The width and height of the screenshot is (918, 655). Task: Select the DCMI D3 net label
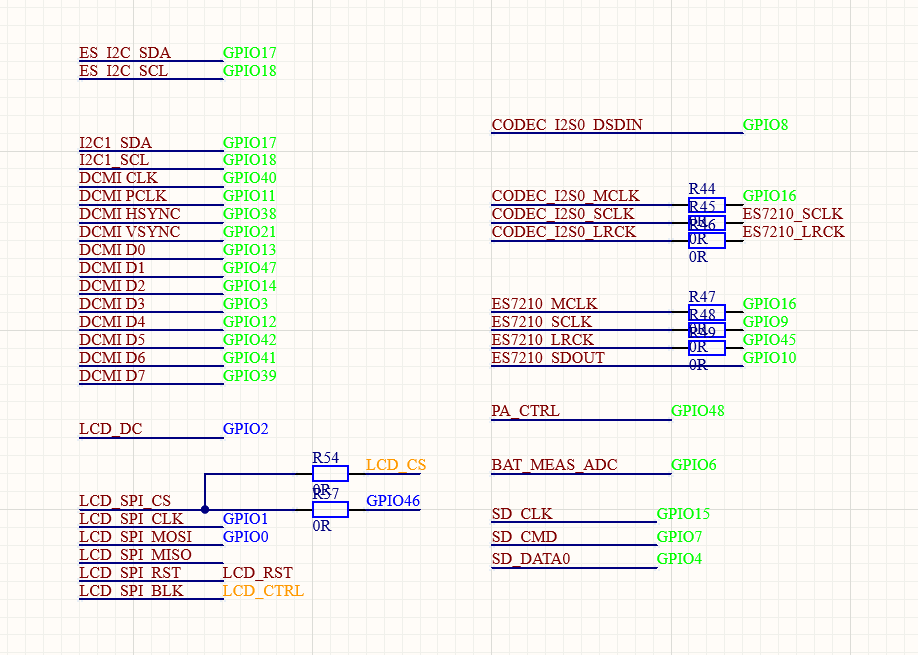pos(112,304)
